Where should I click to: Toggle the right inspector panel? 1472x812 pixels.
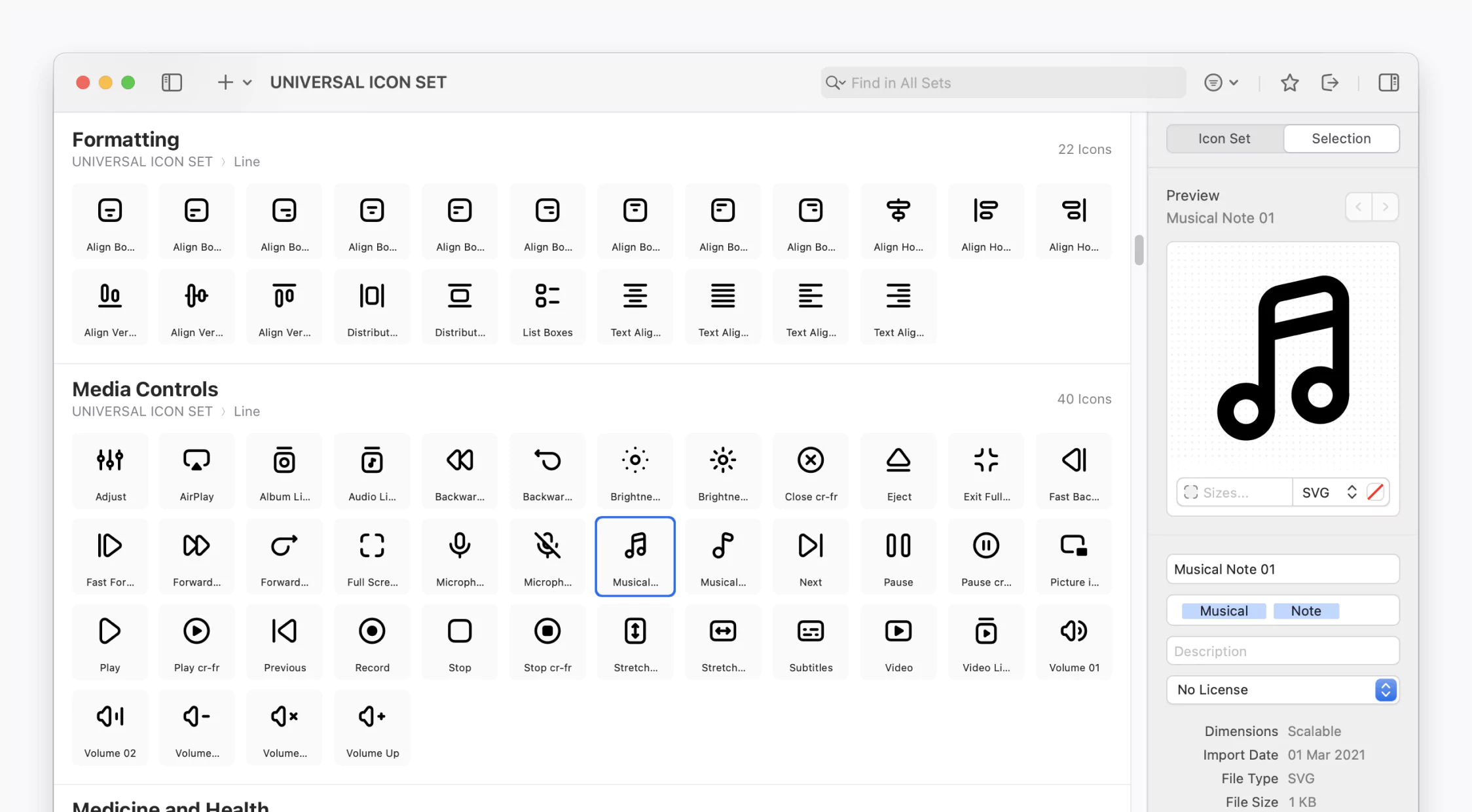1389,83
